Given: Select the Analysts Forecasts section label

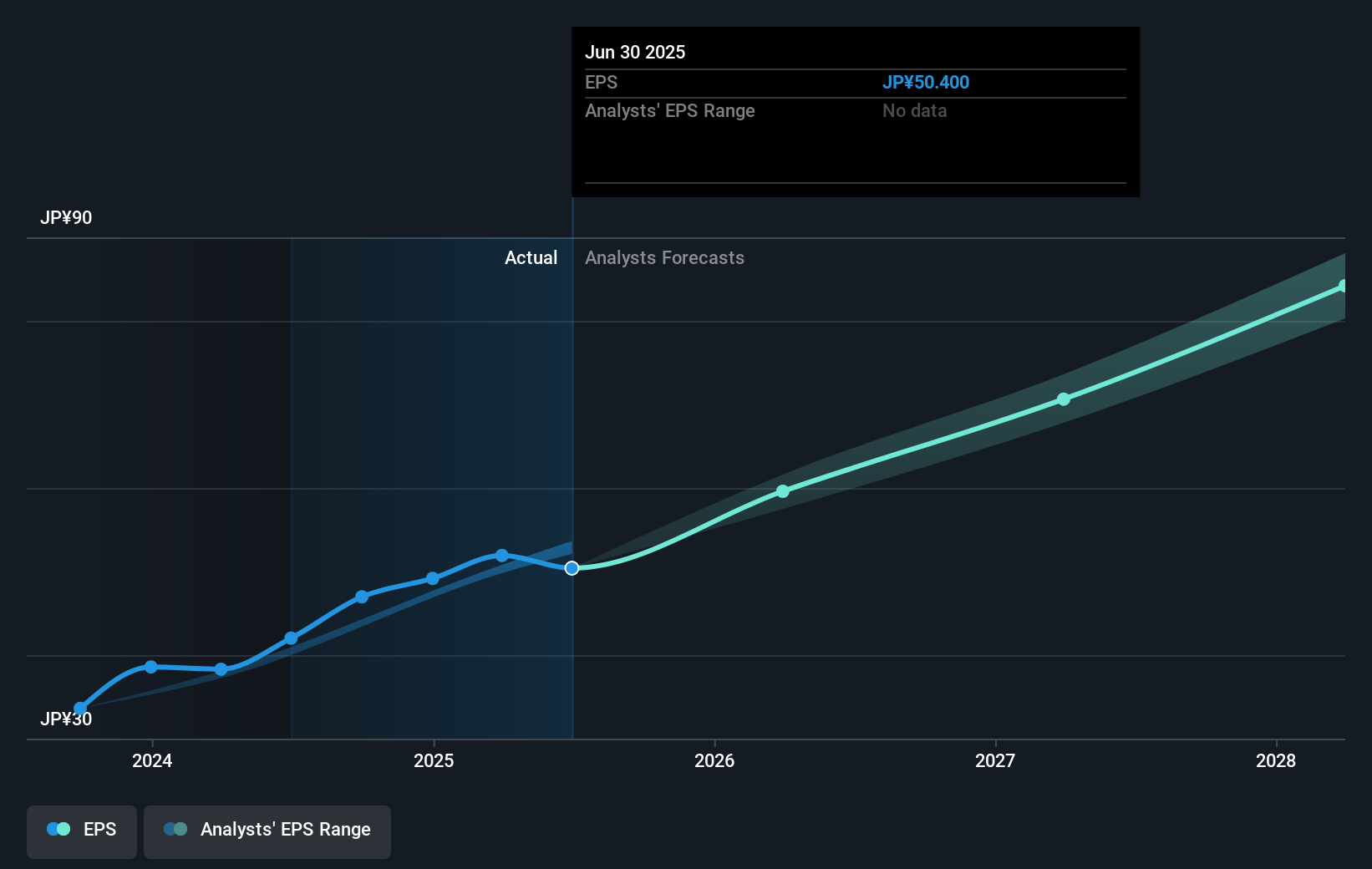Looking at the screenshot, I should 664,257.
